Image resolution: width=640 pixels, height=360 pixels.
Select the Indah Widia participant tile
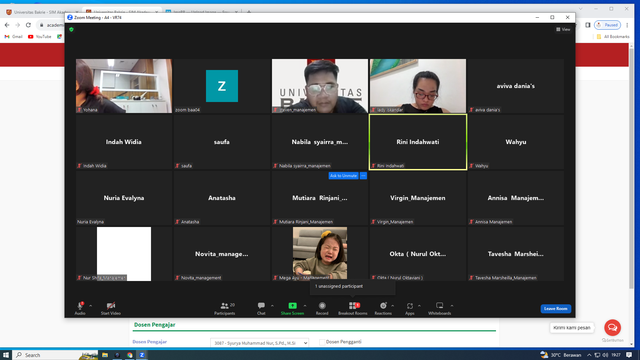(124, 142)
